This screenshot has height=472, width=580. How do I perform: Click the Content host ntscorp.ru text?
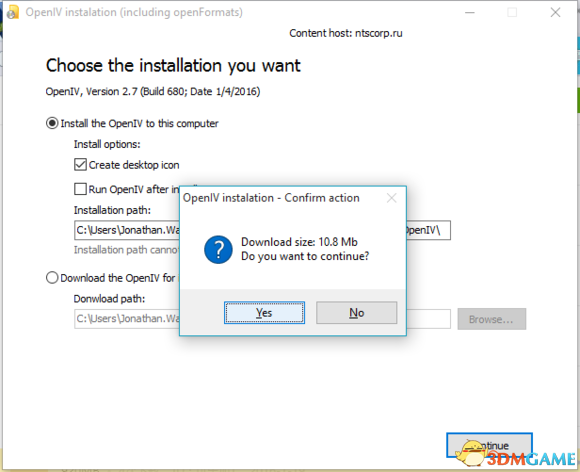[345, 33]
